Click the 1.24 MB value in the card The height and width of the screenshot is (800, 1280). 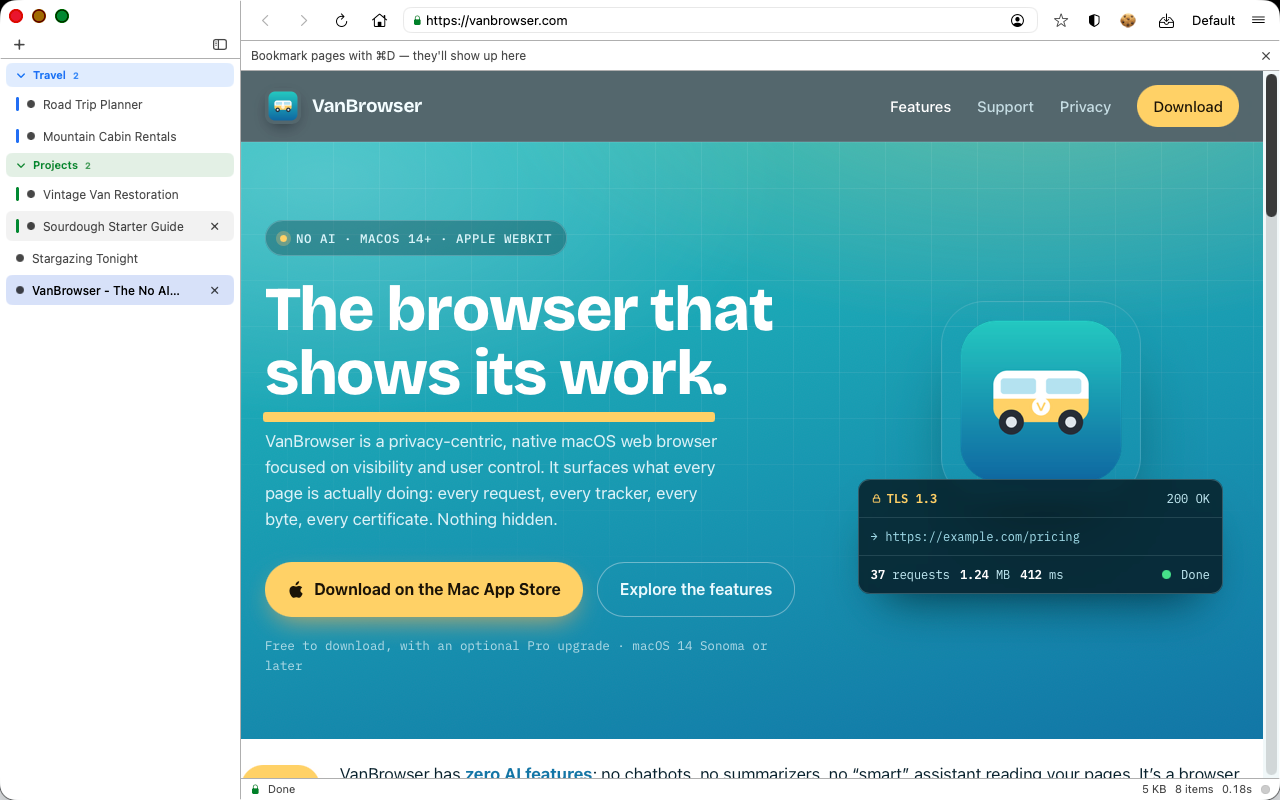click(x=985, y=575)
